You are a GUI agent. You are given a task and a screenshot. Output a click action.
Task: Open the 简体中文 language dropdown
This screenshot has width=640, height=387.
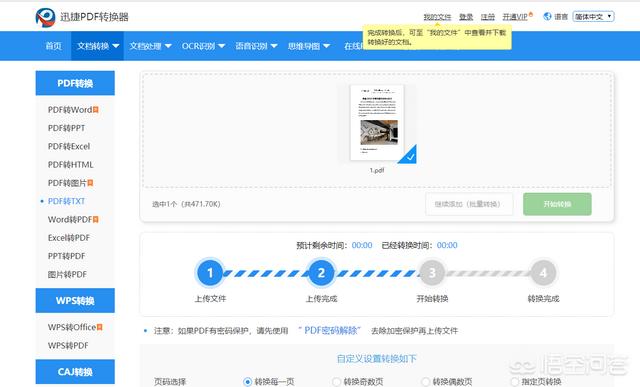593,16
